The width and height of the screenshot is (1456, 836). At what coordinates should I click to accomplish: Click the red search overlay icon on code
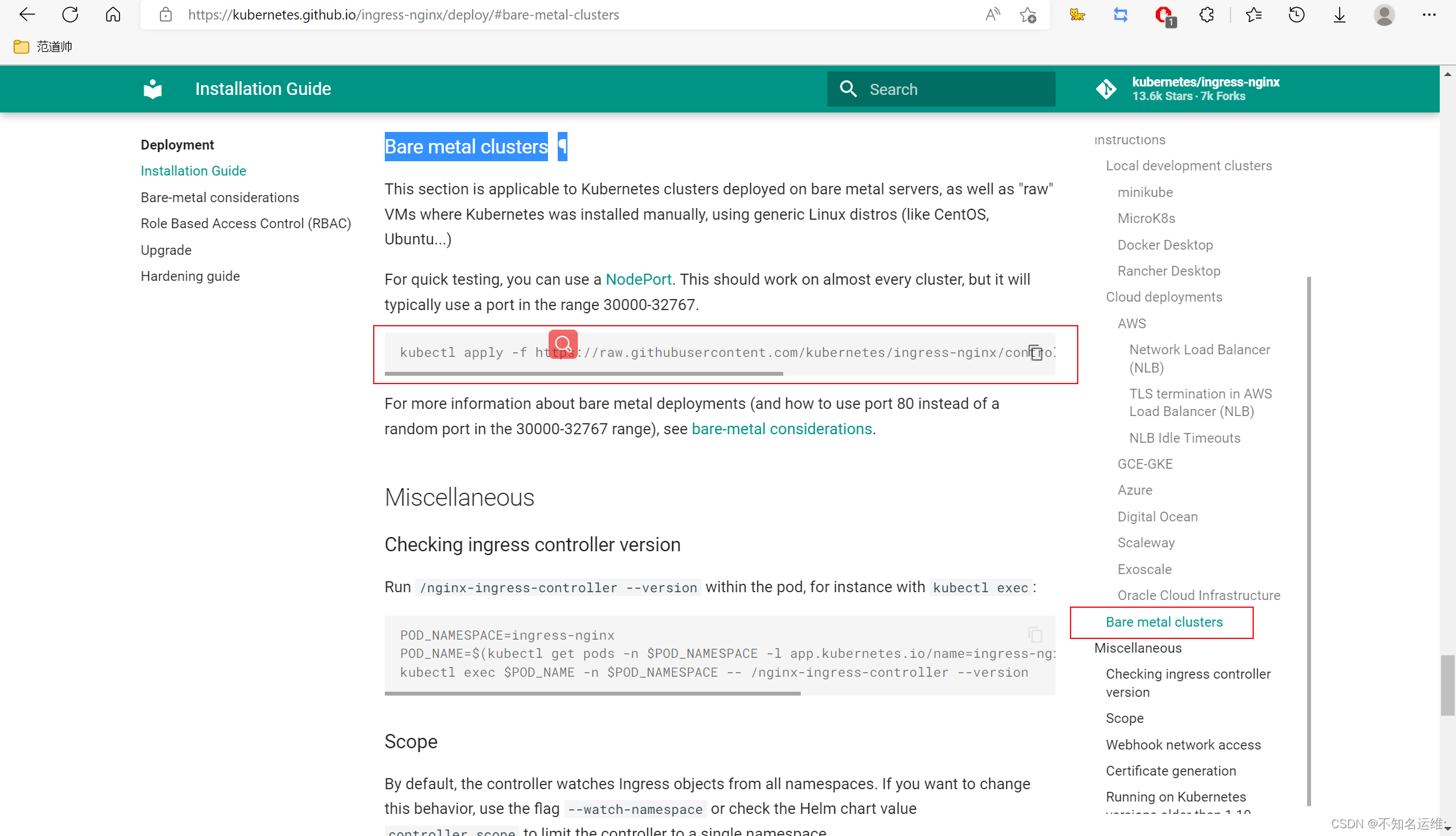click(x=563, y=344)
